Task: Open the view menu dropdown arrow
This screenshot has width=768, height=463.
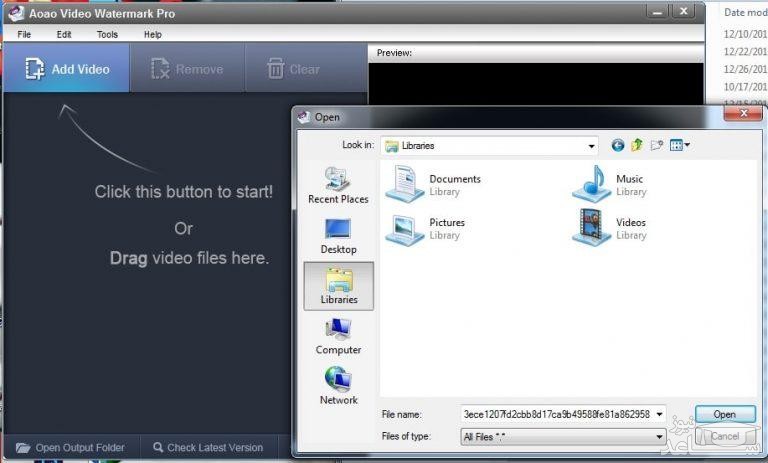Action: point(687,145)
